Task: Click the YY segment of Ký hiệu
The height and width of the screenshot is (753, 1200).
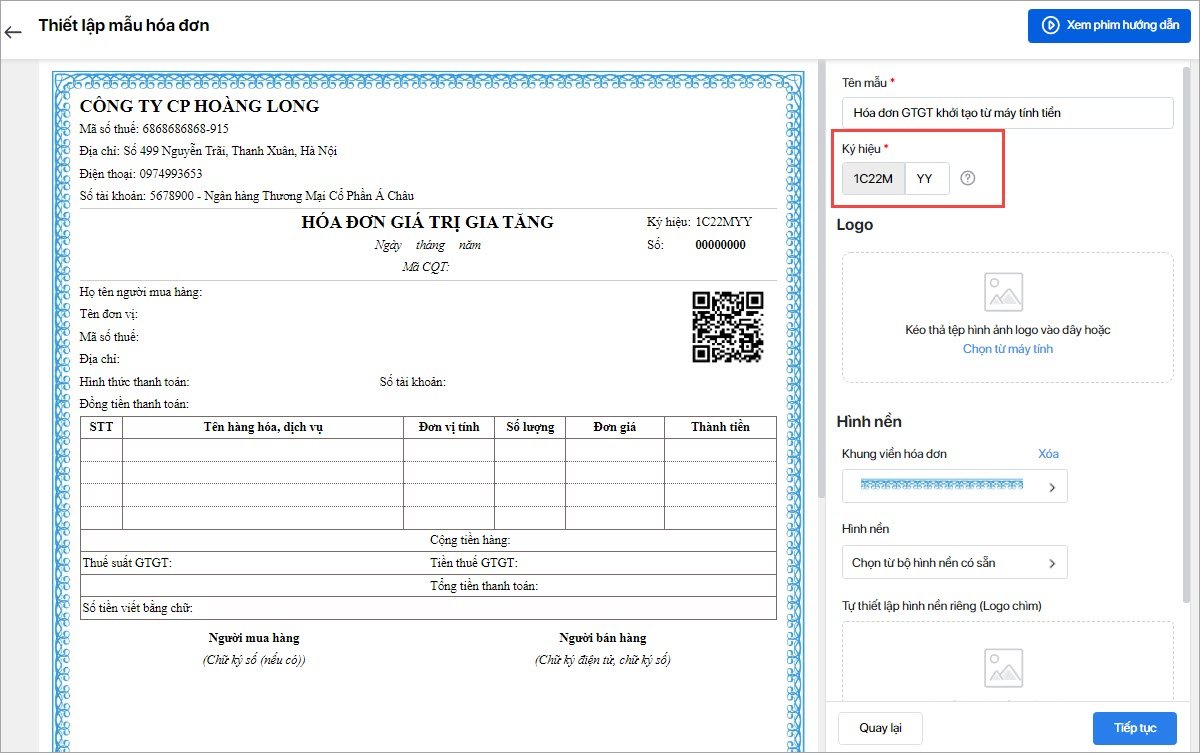Action: click(x=926, y=178)
